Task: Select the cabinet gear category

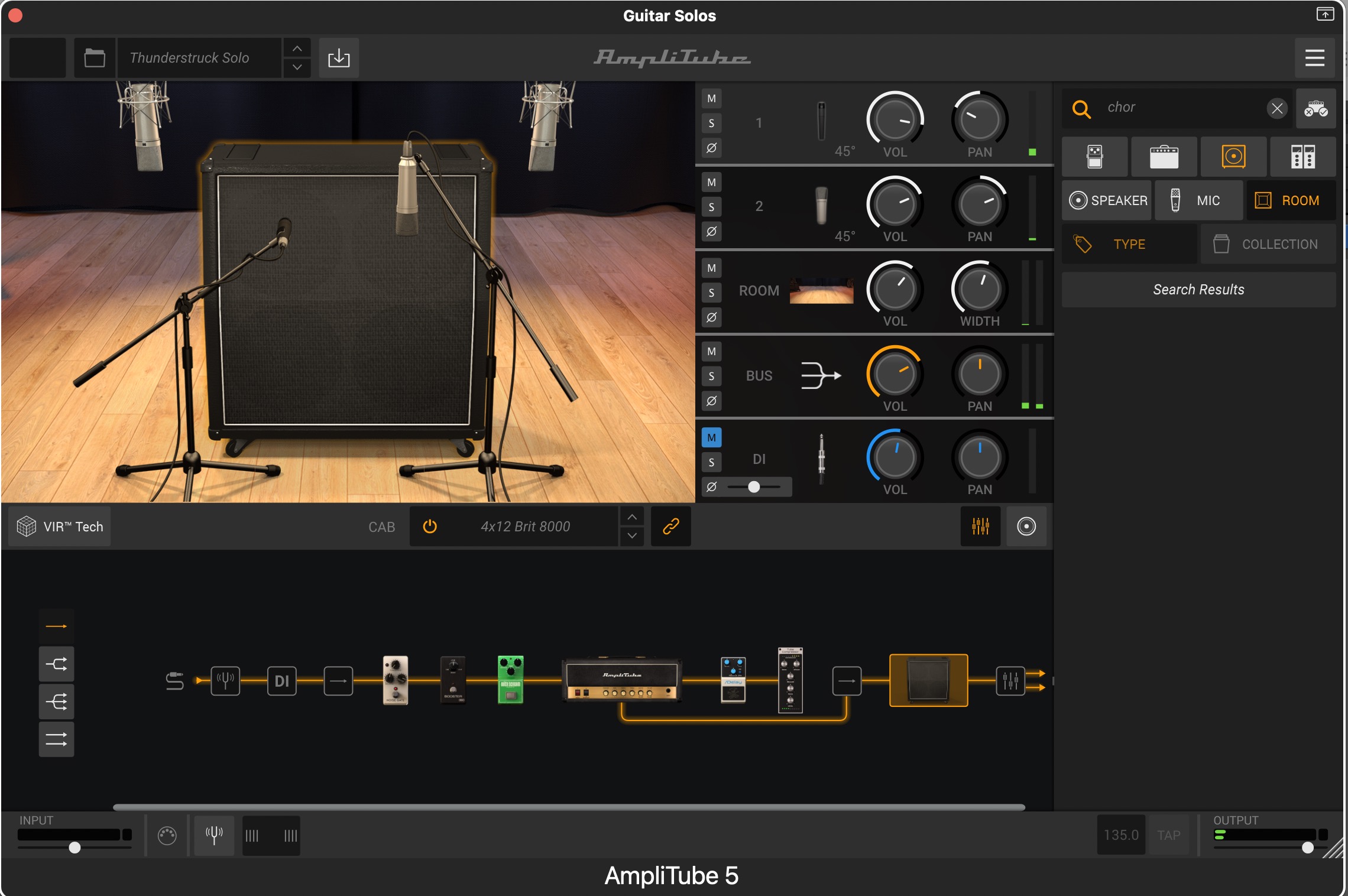Action: [x=1233, y=157]
